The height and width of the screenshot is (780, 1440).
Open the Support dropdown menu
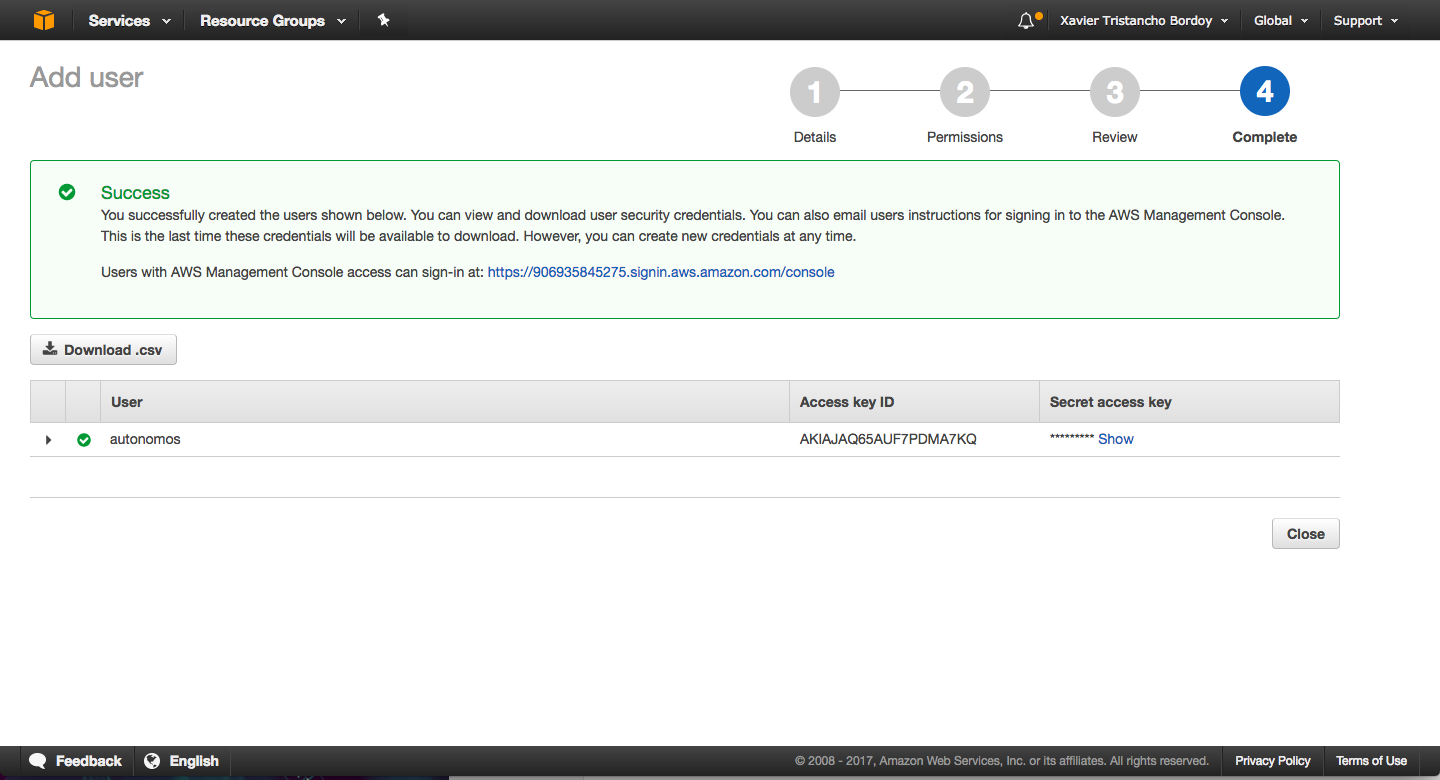pos(1365,20)
